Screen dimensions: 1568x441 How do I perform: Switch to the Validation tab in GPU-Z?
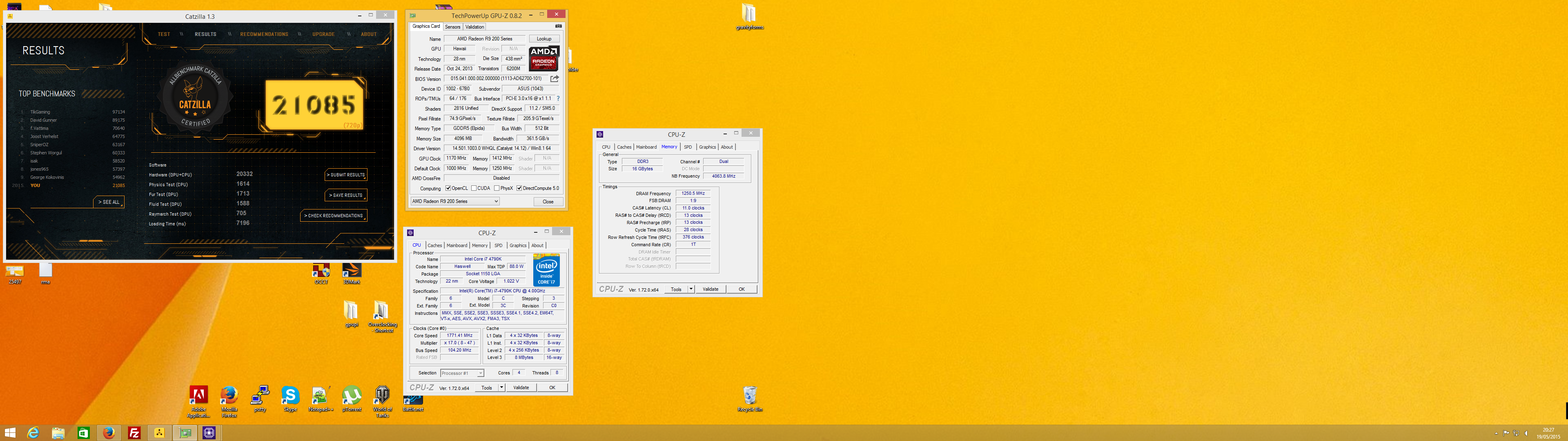[475, 27]
